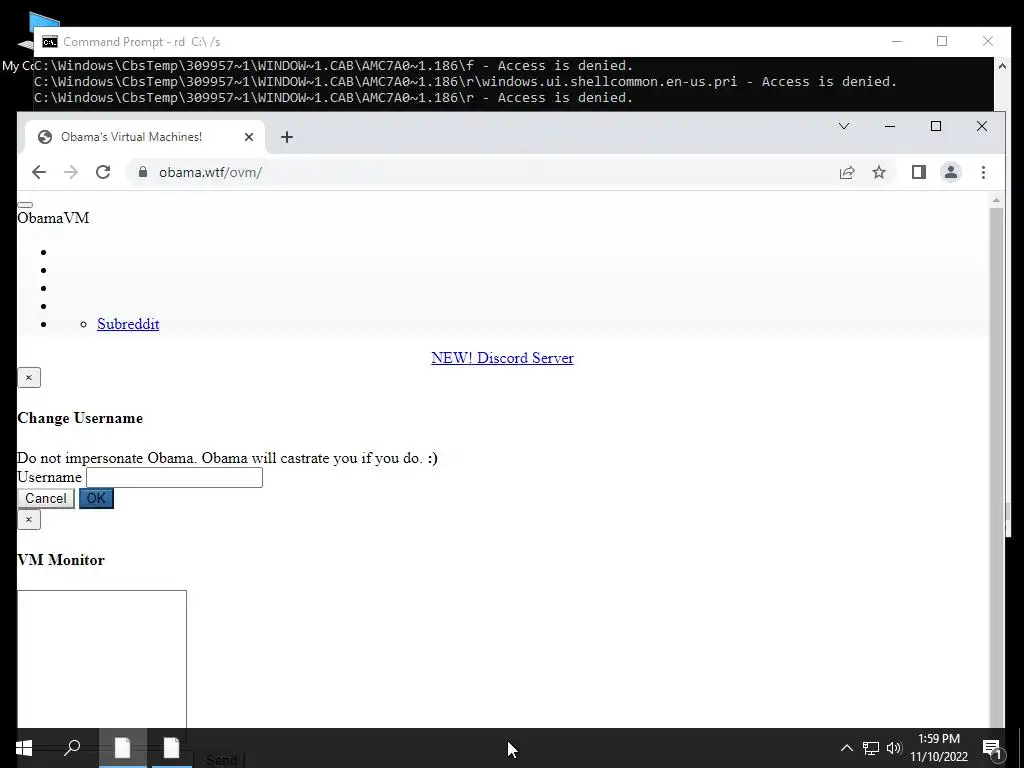Image resolution: width=1024 pixels, height=768 pixels.
Task: Confirm username with OK button
Action: coord(96,498)
